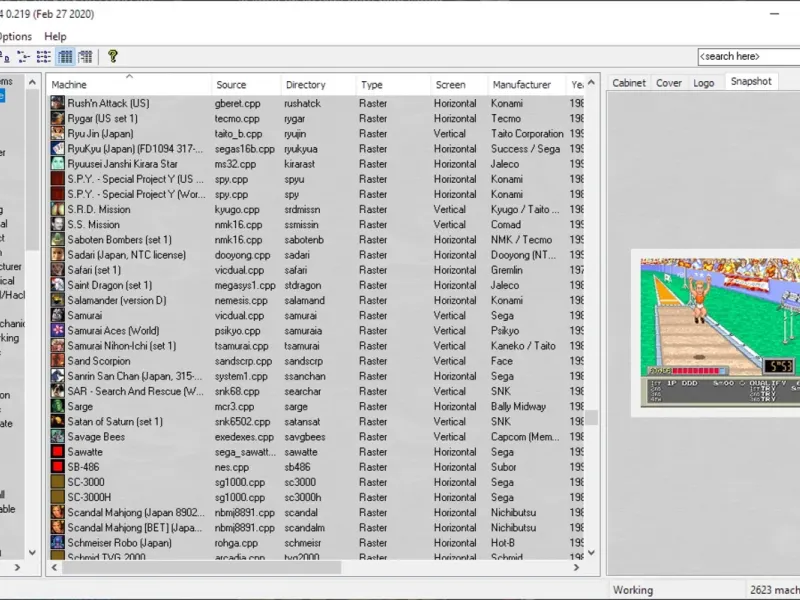
Task: Click the Schmeiser Robo (Japan) icon
Action: pos(58,543)
